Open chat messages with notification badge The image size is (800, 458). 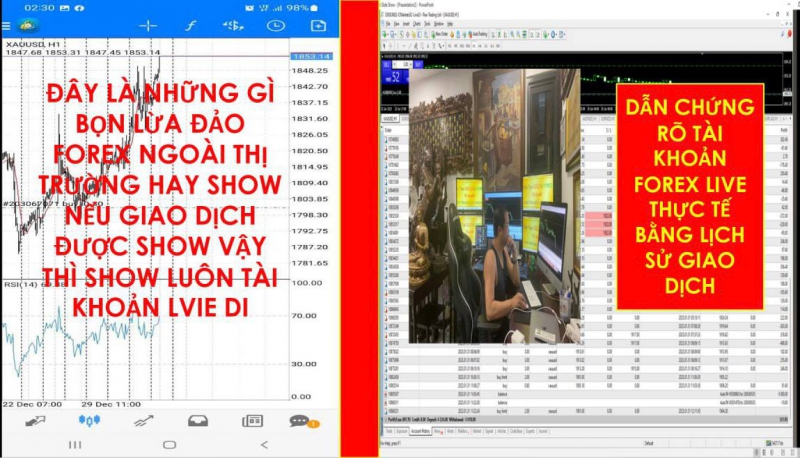[x=302, y=421]
